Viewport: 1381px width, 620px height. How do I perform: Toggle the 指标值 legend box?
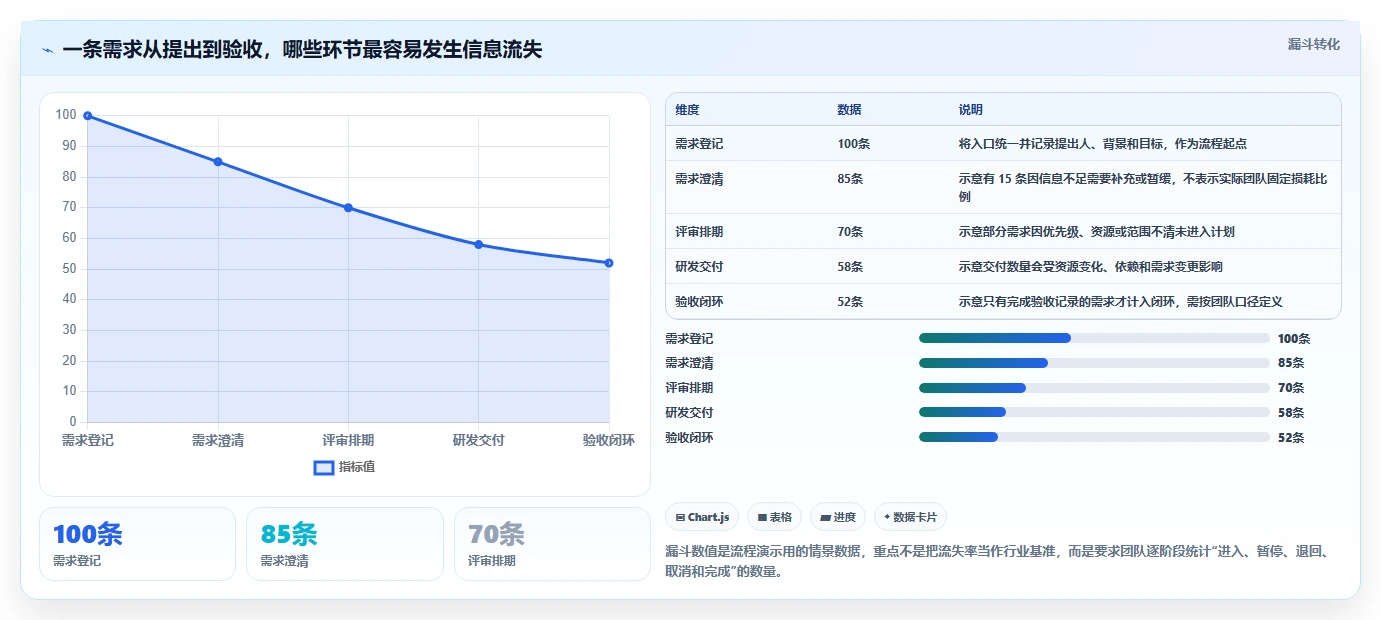click(x=324, y=467)
